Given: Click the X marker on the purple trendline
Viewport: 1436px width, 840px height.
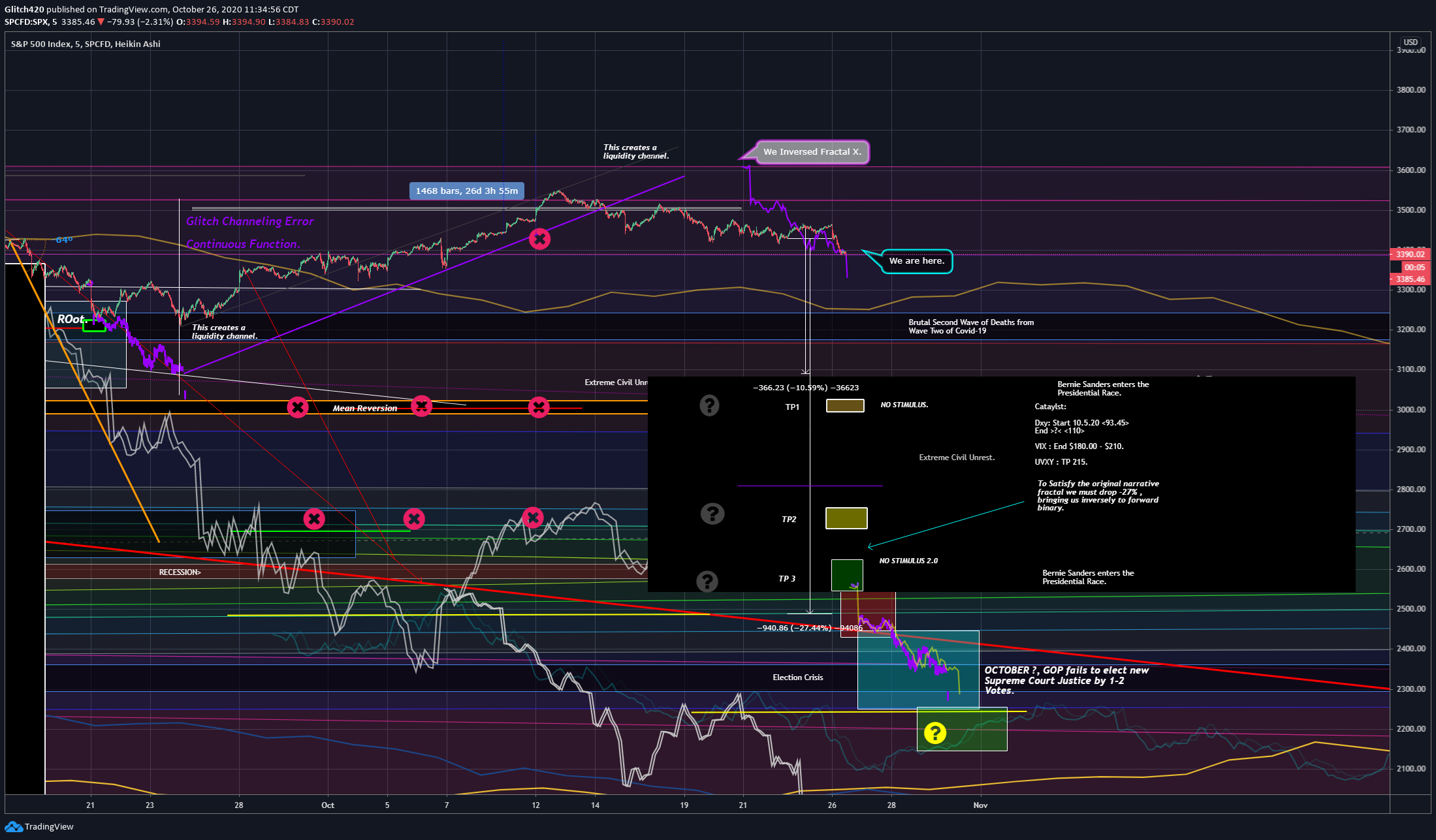Looking at the screenshot, I should [539, 239].
